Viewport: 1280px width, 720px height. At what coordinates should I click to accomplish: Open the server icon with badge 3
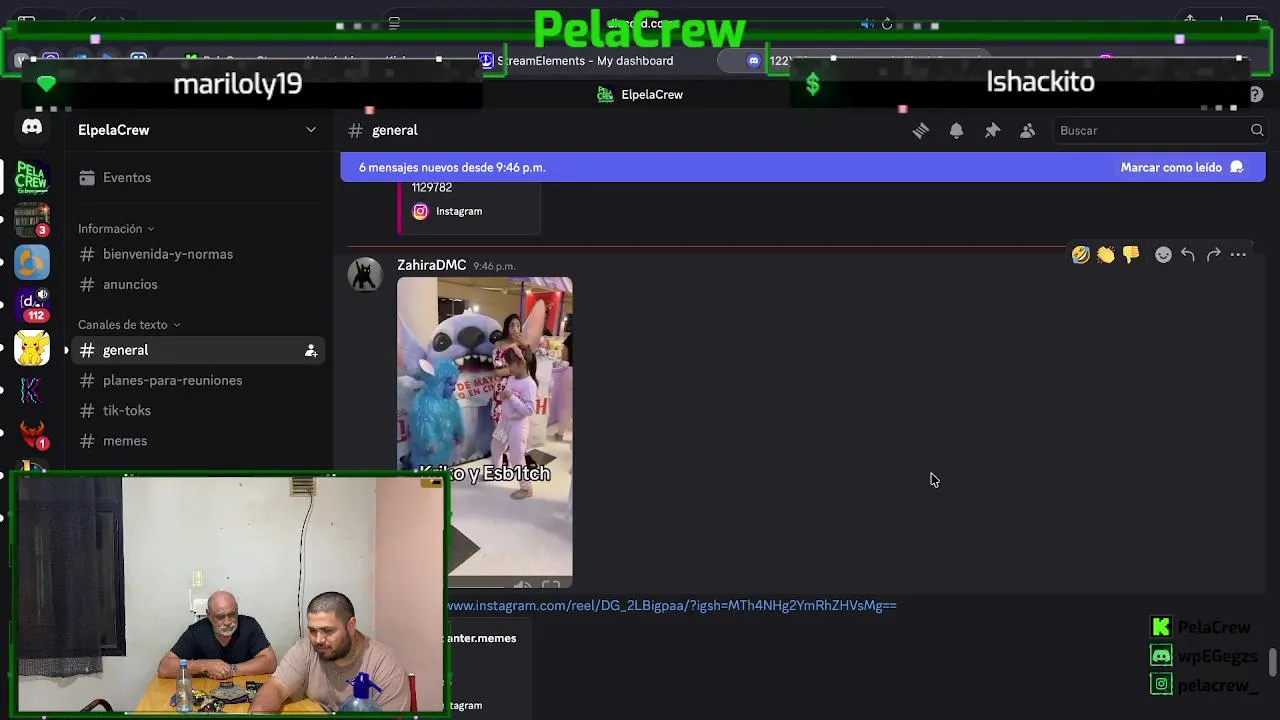click(x=31, y=220)
